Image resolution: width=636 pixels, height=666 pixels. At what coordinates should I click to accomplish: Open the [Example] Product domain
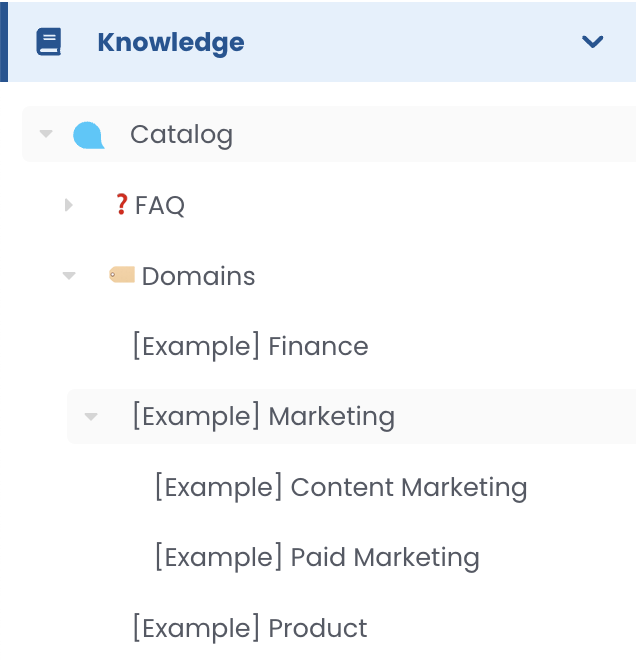tap(249, 628)
